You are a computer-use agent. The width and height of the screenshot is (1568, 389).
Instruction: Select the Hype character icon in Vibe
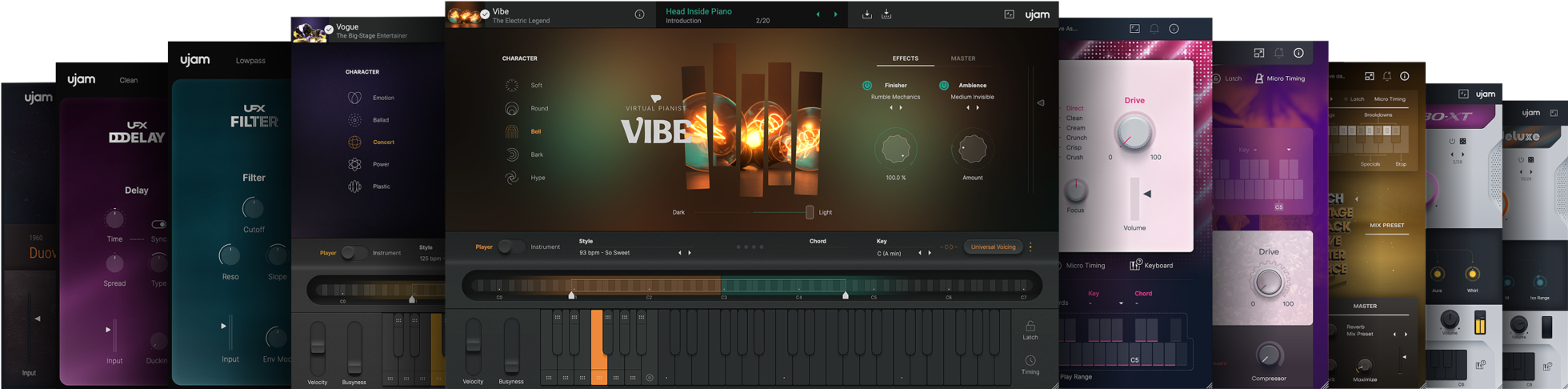point(512,178)
